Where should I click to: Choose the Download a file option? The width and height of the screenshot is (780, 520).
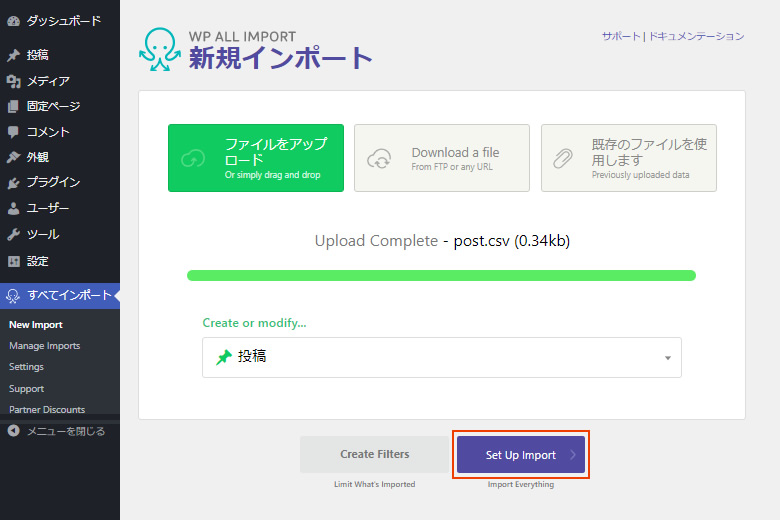pyautogui.click(x=442, y=158)
